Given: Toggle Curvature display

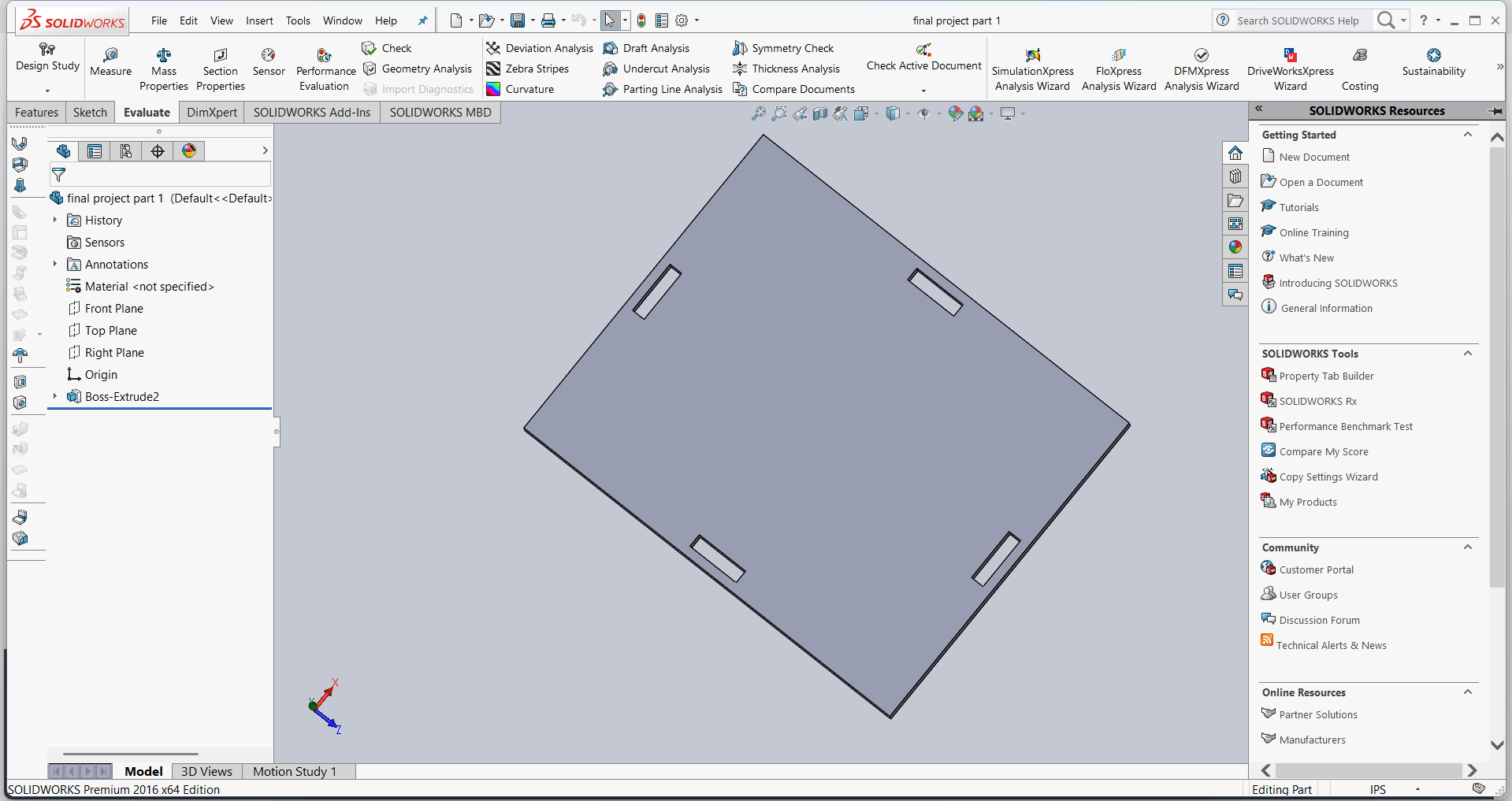Looking at the screenshot, I should (520, 89).
